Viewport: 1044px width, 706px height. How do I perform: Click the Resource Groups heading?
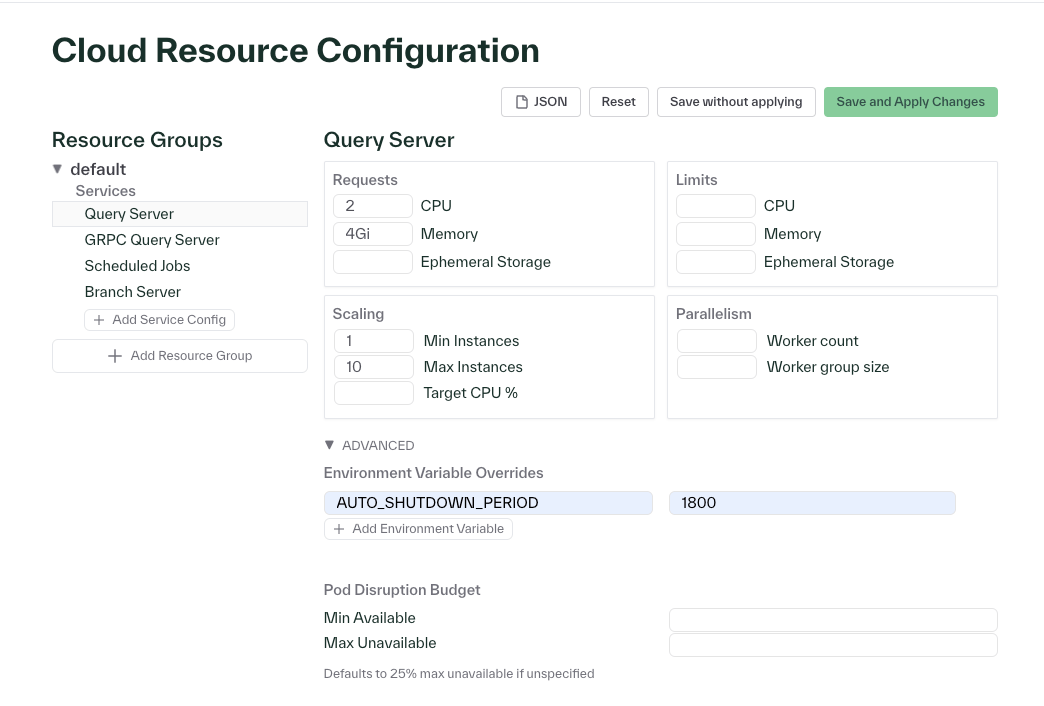(x=137, y=140)
